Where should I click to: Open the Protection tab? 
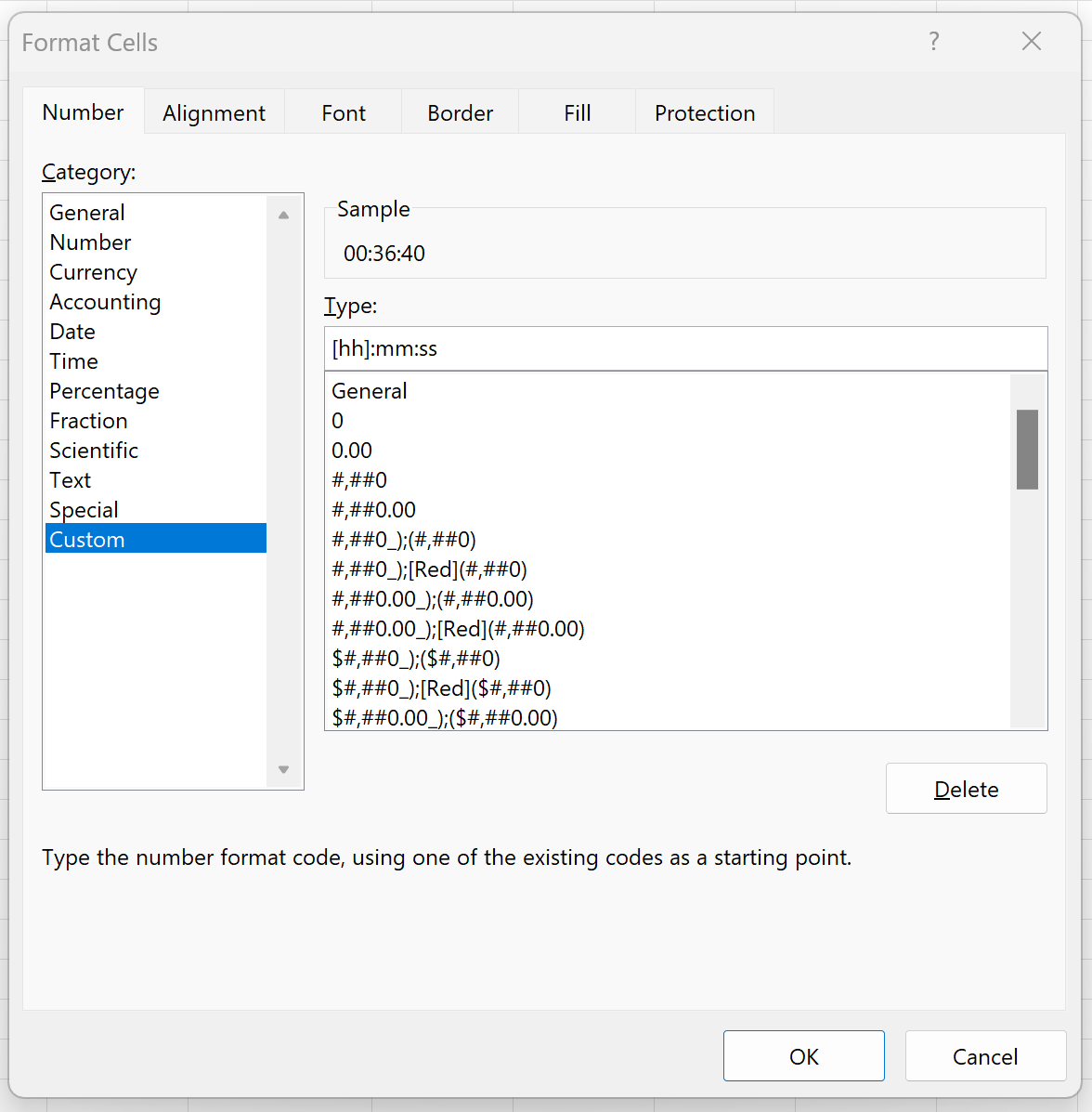pyautogui.click(x=705, y=112)
